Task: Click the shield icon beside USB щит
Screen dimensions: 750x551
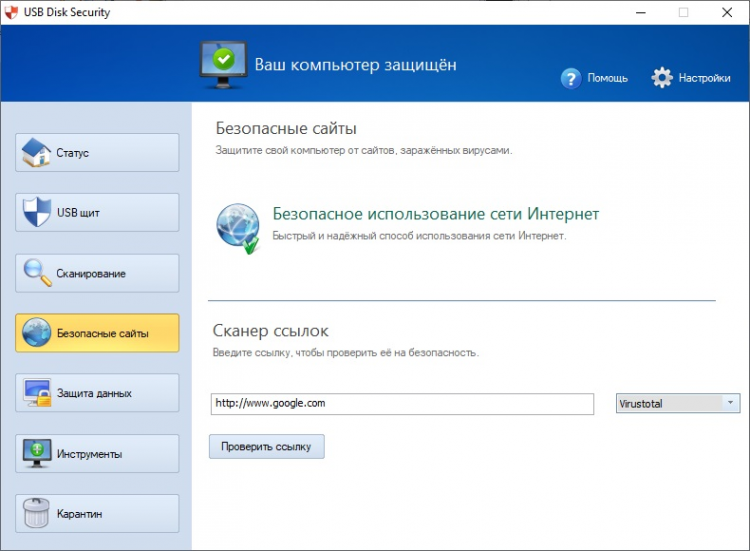Action: pos(36,212)
